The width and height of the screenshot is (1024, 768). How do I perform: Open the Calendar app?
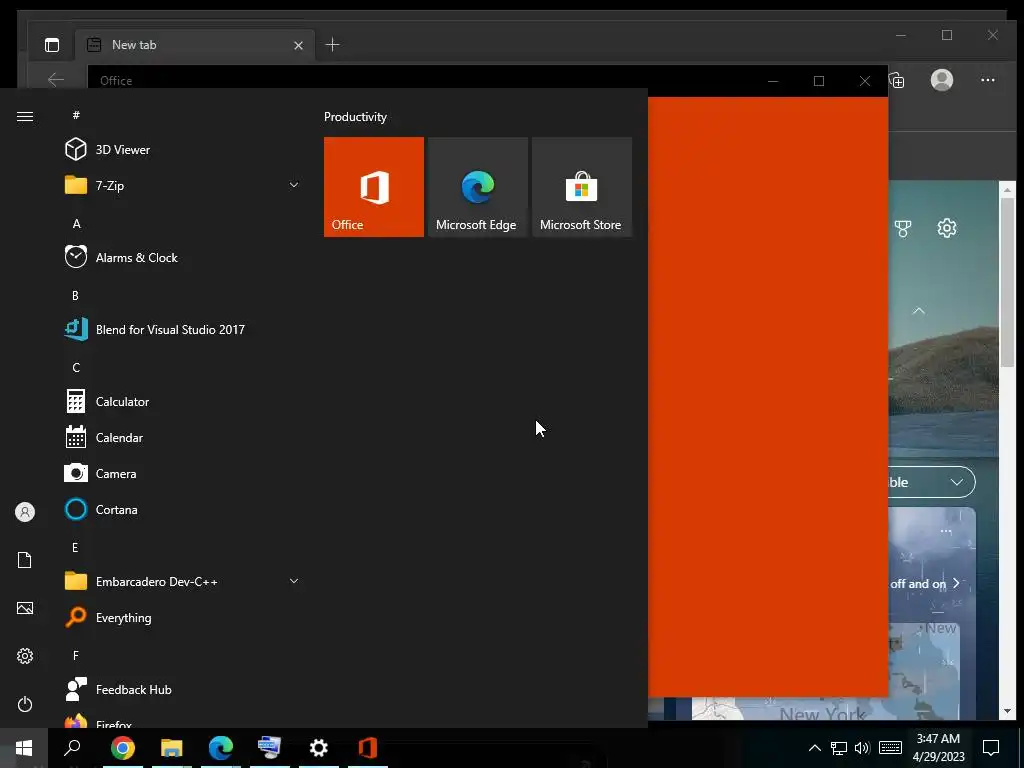coord(183,438)
